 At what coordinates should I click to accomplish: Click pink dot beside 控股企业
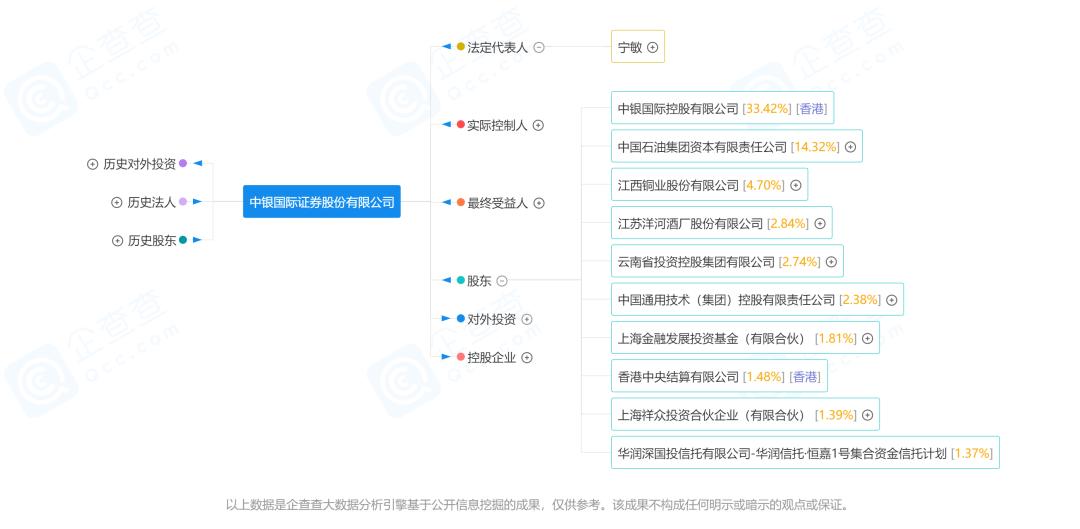click(461, 357)
